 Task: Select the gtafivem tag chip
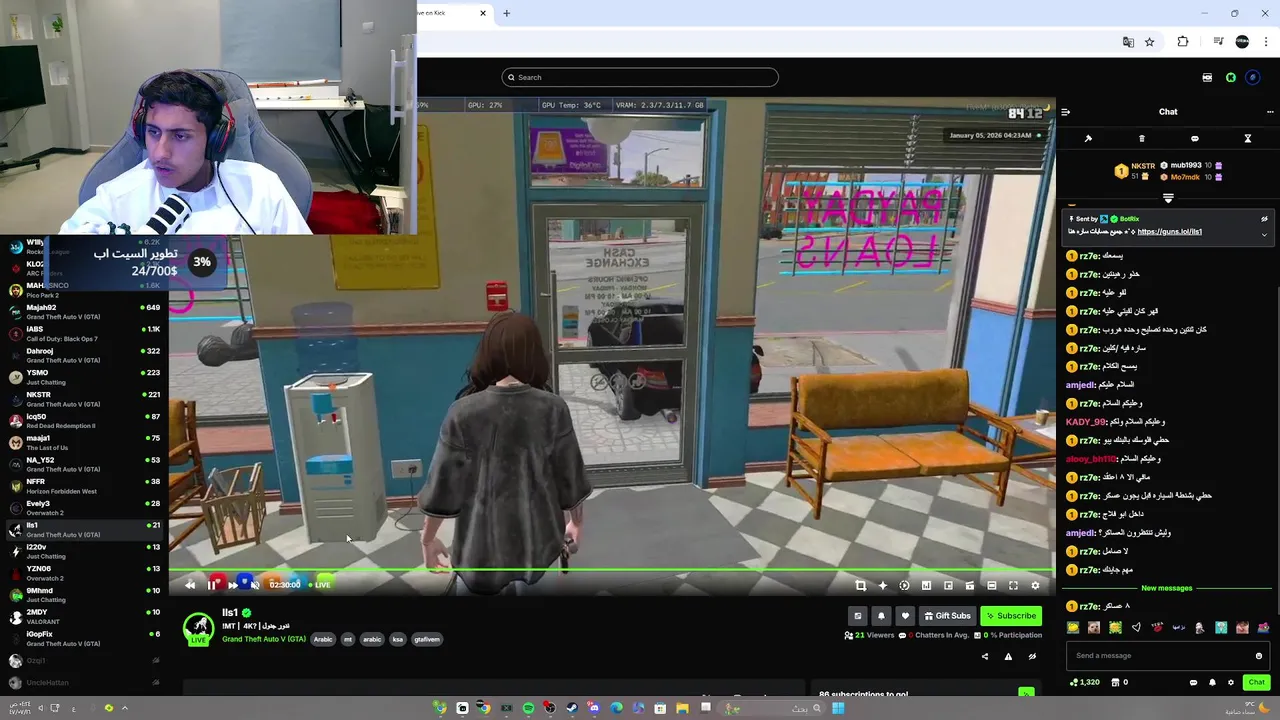[427, 639]
